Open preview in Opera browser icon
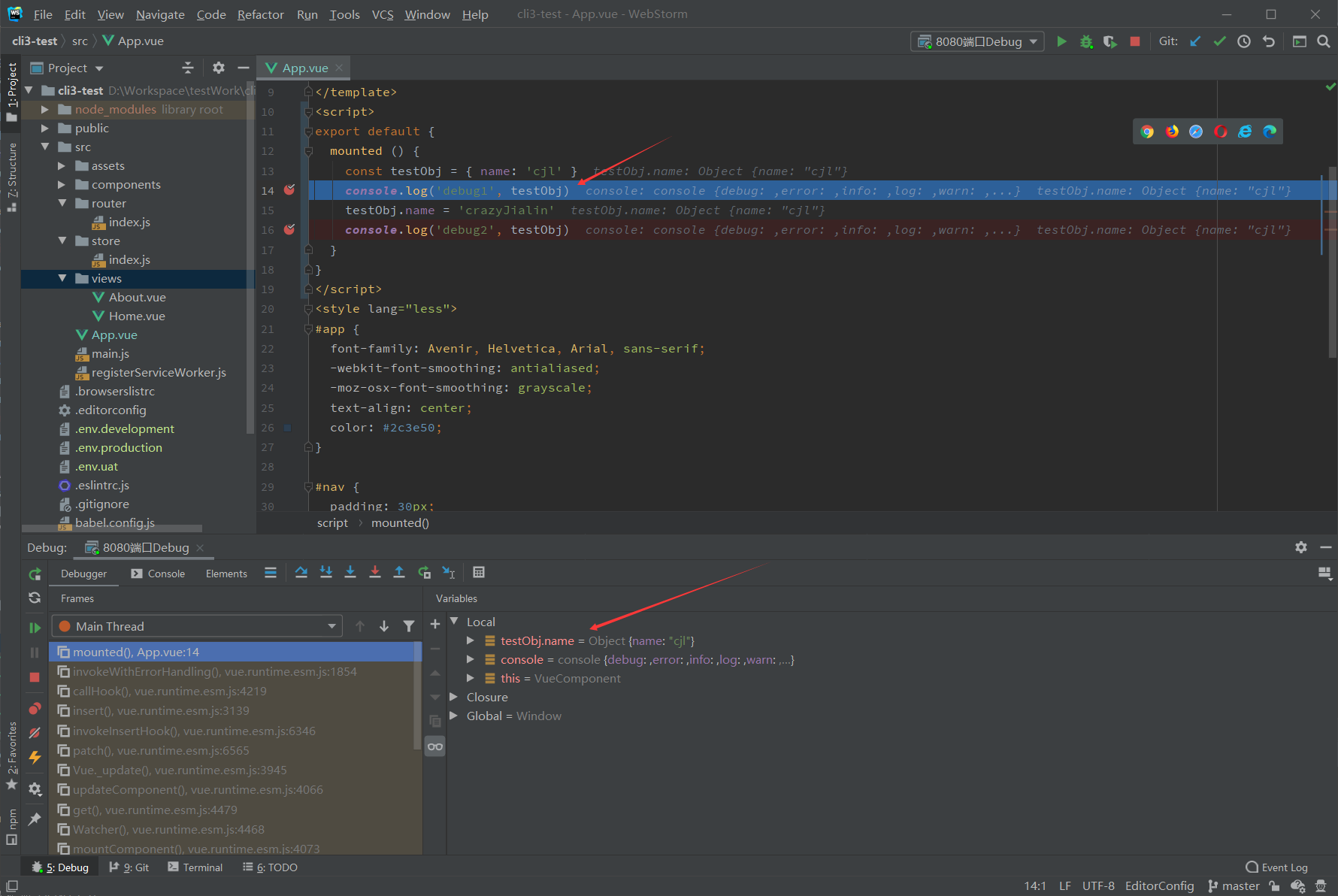 [1221, 132]
